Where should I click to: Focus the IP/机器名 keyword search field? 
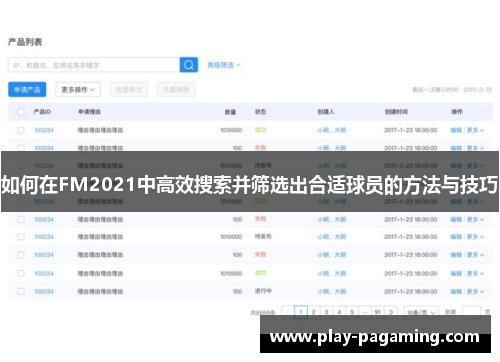(94, 65)
